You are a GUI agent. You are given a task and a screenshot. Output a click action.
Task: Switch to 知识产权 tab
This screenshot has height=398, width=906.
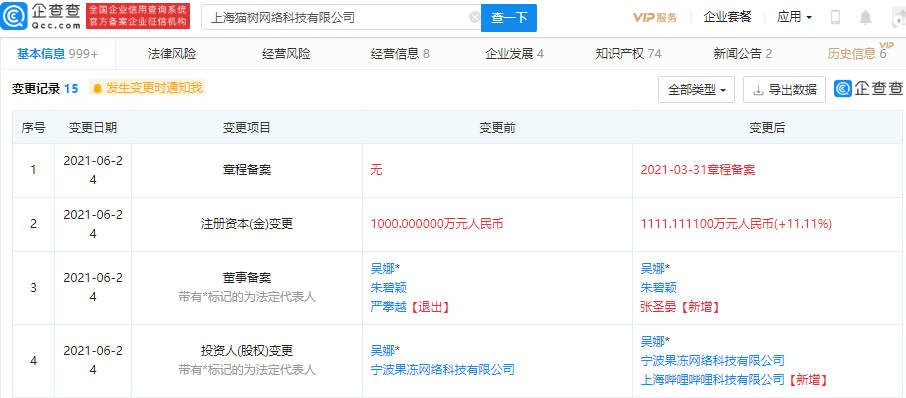pos(629,54)
